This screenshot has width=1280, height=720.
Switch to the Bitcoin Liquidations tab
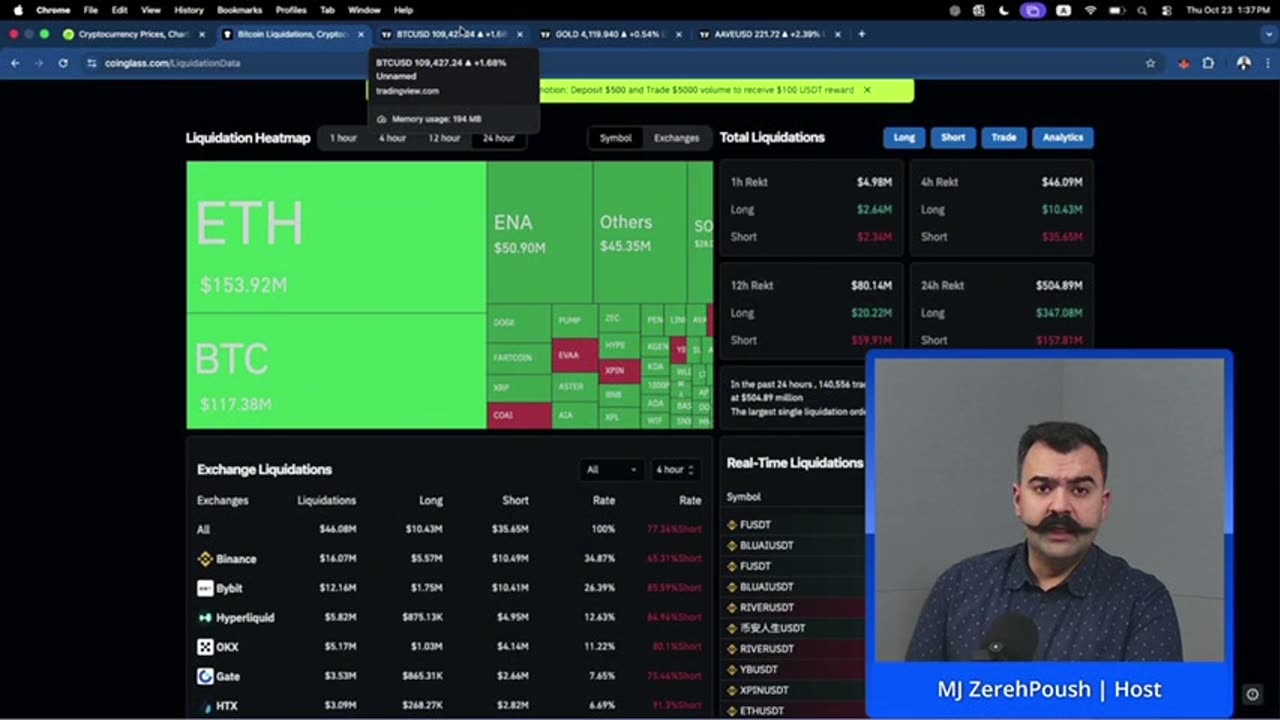click(x=293, y=34)
